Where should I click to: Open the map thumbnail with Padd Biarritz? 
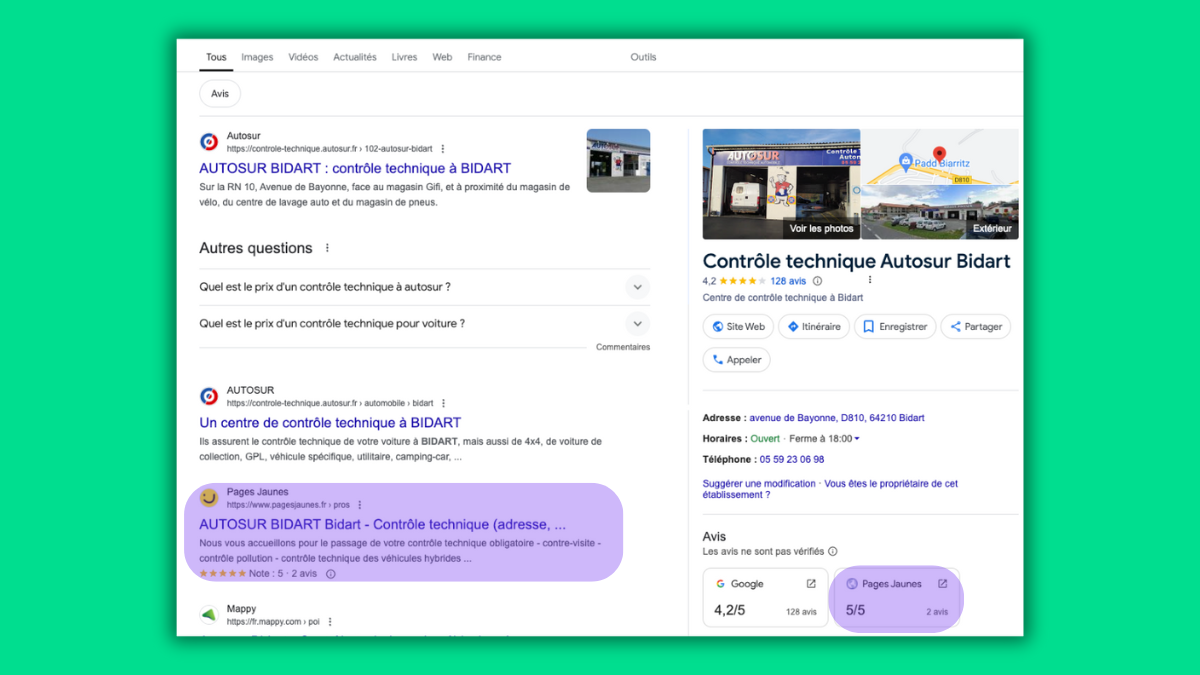[x=940, y=157]
